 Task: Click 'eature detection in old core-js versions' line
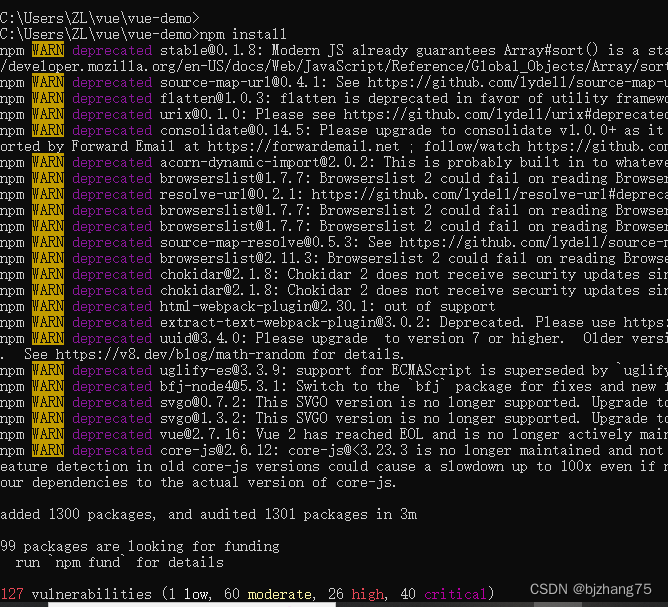[334, 466]
